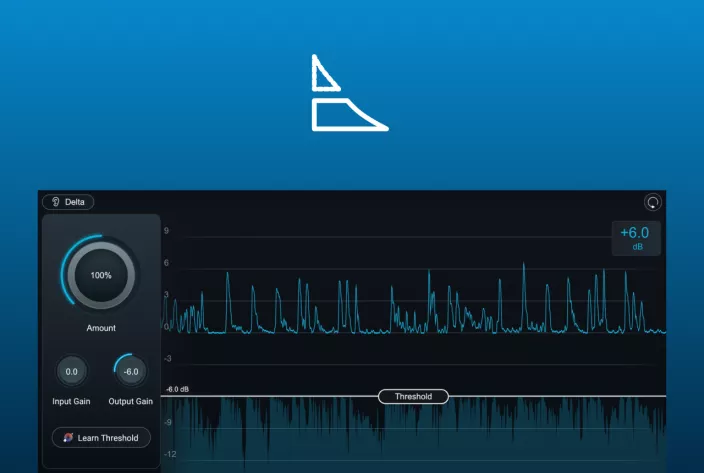Click the -12 scale marking on meter
704x473 pixels.
pos(168,452)
